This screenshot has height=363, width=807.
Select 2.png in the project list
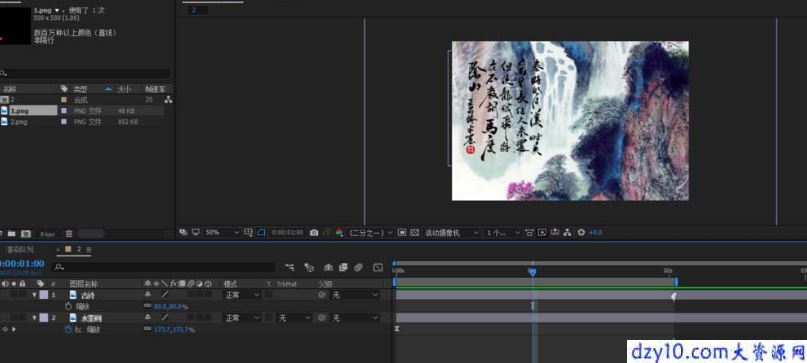[x=19, y=122]
